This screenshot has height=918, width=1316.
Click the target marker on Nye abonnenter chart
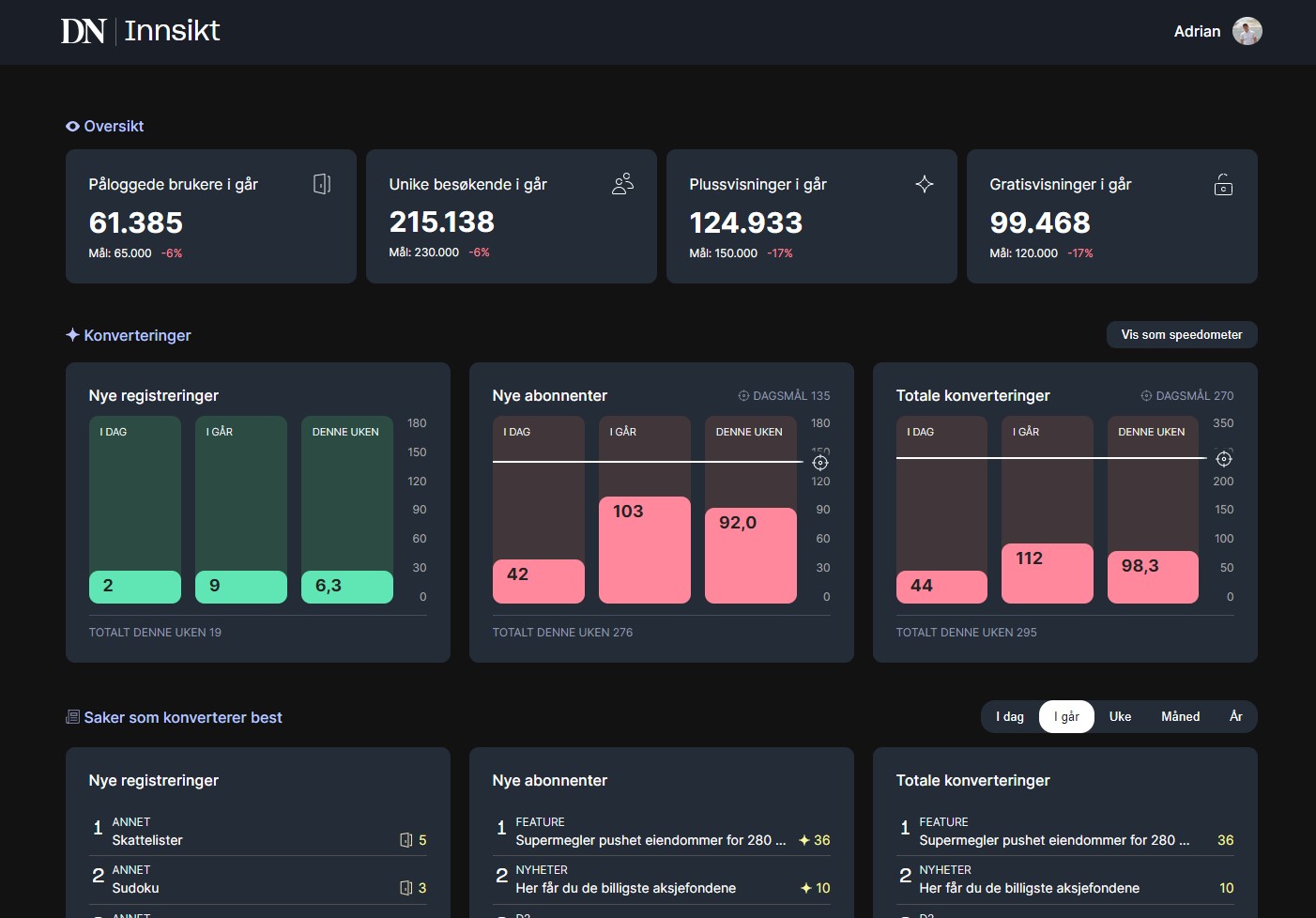pyautogui.click(x=819, y=463)
